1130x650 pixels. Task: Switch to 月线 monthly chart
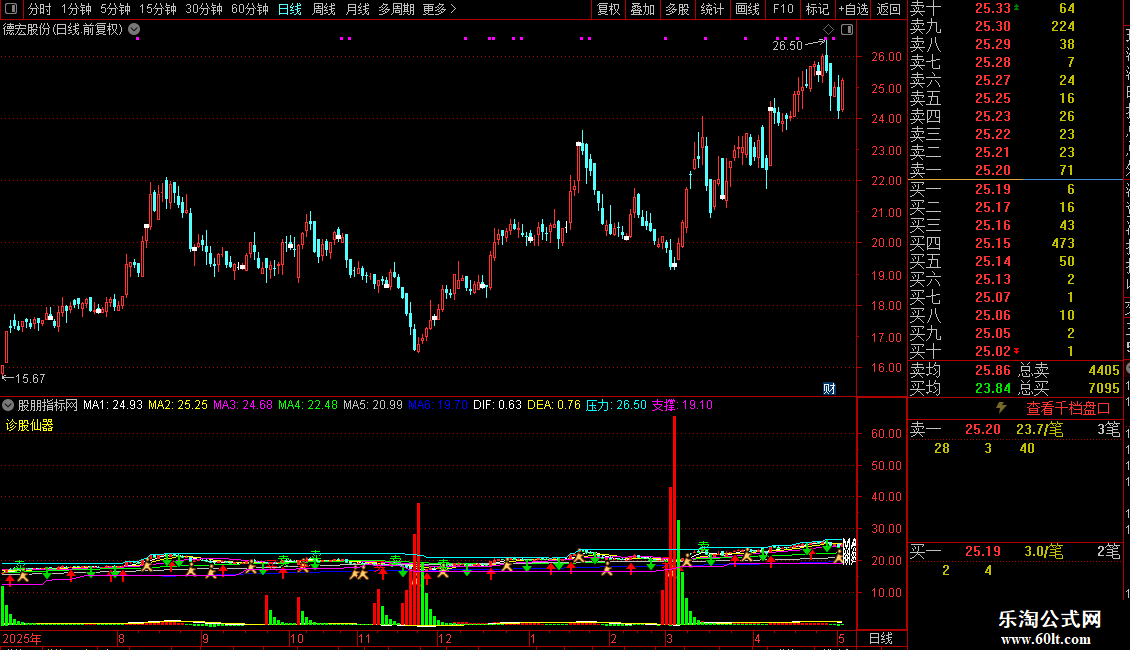click(x=357, y=9)
